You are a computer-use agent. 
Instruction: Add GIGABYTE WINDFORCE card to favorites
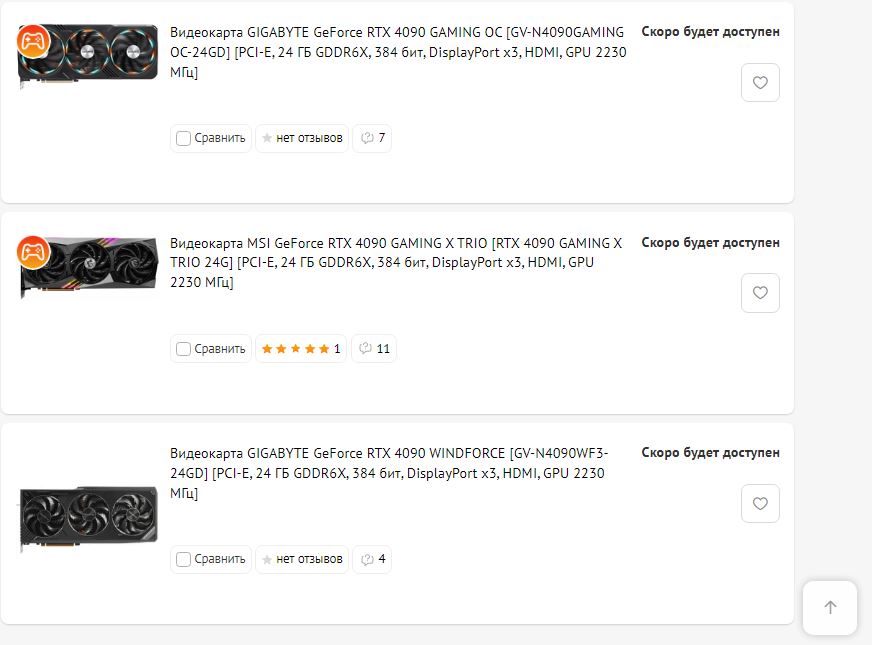(x=760, y=504)
